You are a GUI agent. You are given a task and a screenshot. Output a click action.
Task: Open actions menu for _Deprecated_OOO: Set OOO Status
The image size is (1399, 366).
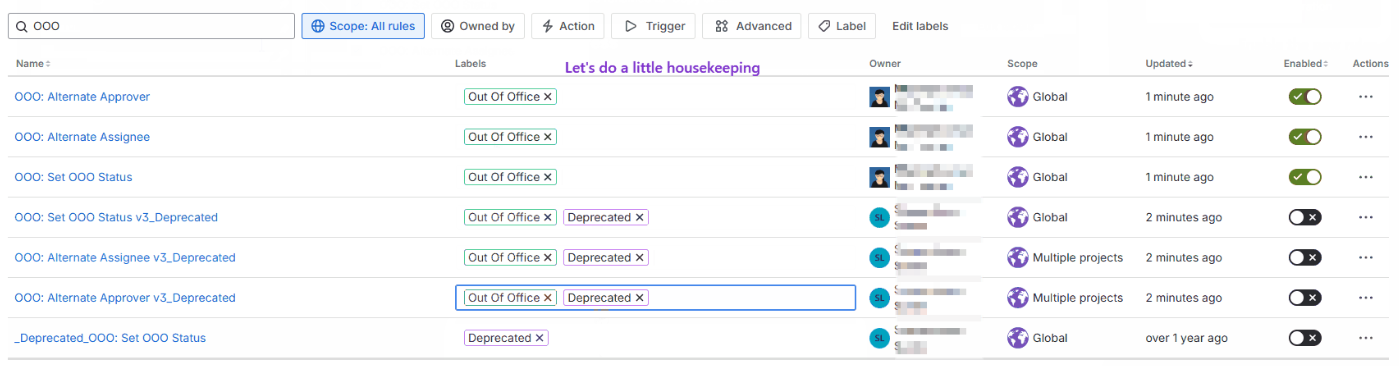tap(1365, 338)
